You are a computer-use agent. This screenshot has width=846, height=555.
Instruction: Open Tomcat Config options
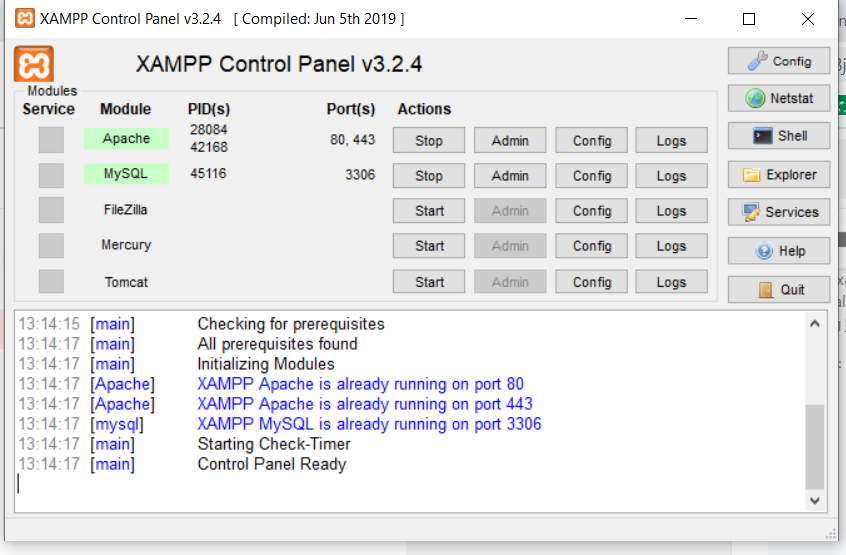591,282
